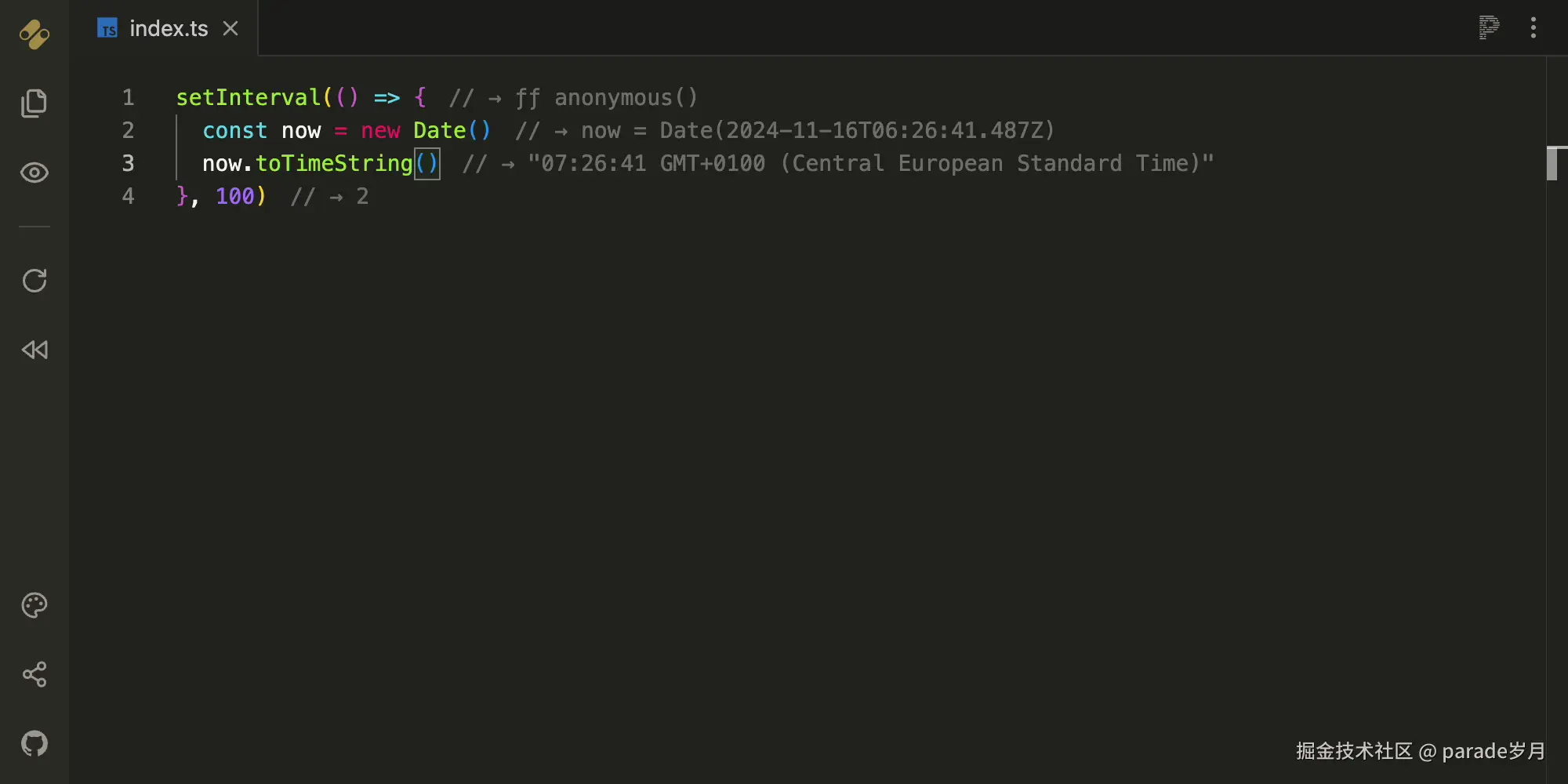Open the three-dot overflow menu
Viewport: 1568px width, 784px height.
coord(1534,27)
